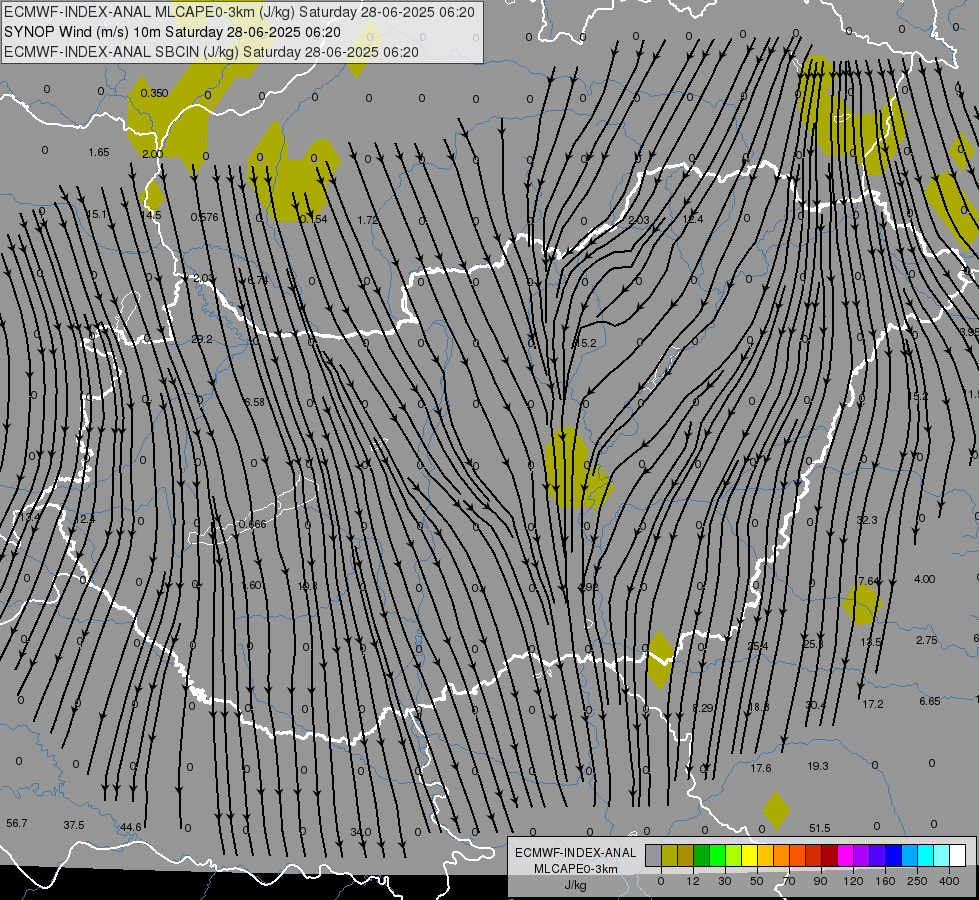This screenshot has width=979, height=900.
Task: Click the legend tick label '50'
Action: (x=757, y=881)
